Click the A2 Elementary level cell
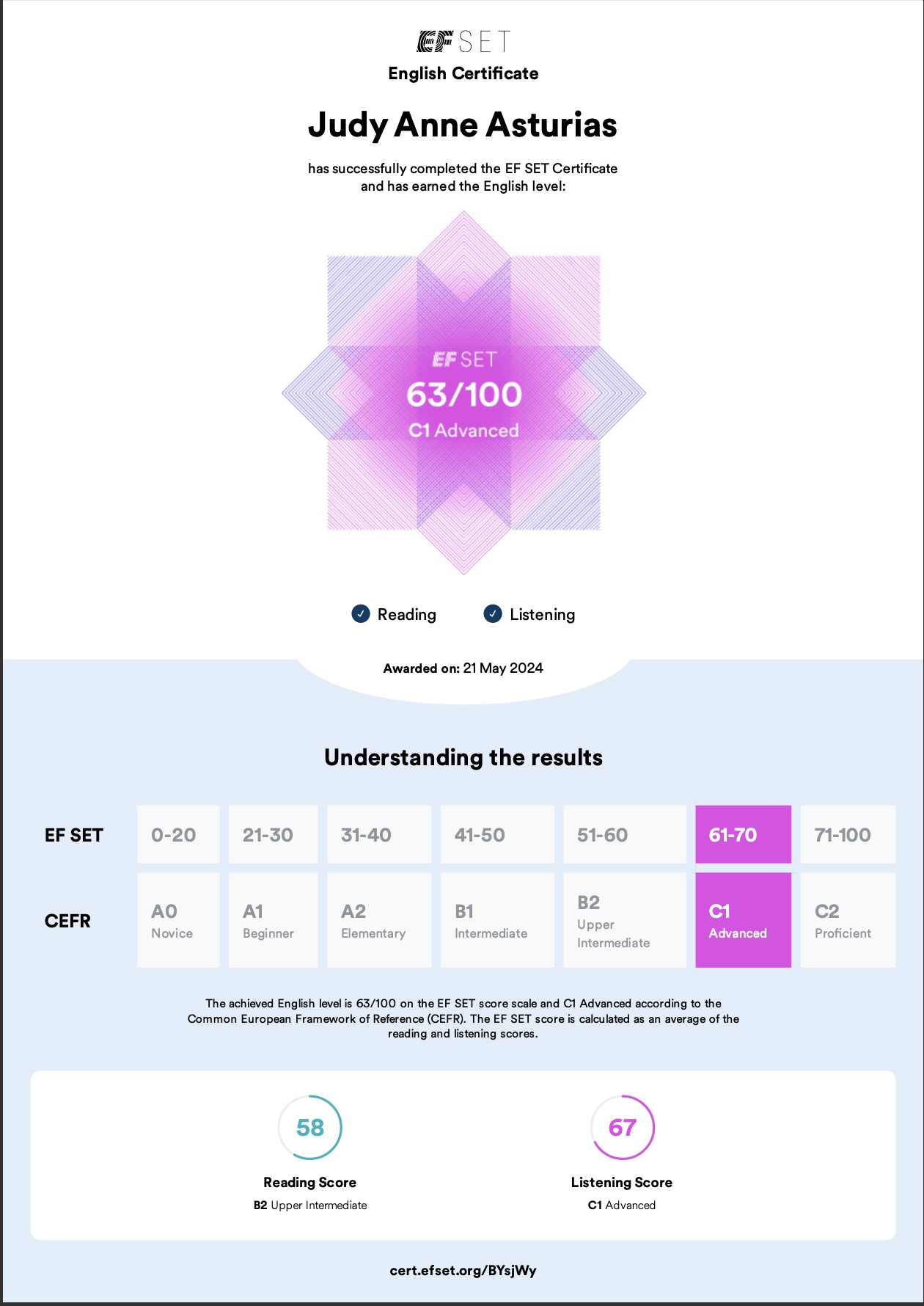924x1306 pixels. (378, 920)
